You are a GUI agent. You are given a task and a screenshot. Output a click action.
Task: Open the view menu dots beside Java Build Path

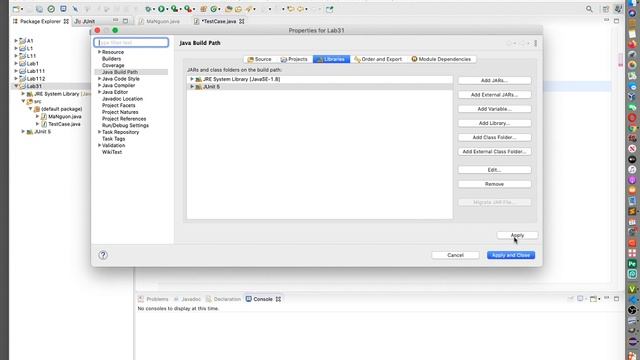(x=536, y=43)
